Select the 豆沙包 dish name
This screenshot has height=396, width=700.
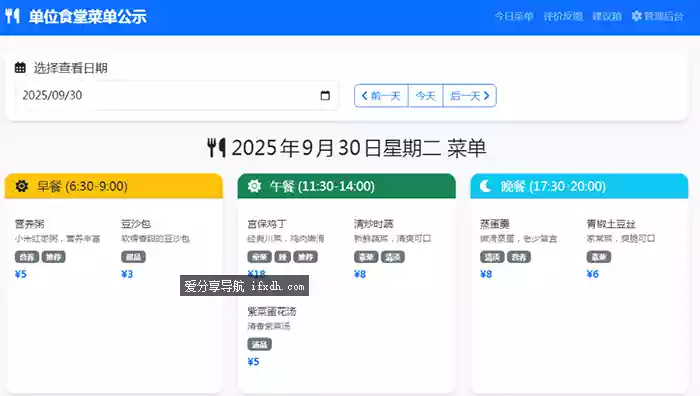(136, 224)
